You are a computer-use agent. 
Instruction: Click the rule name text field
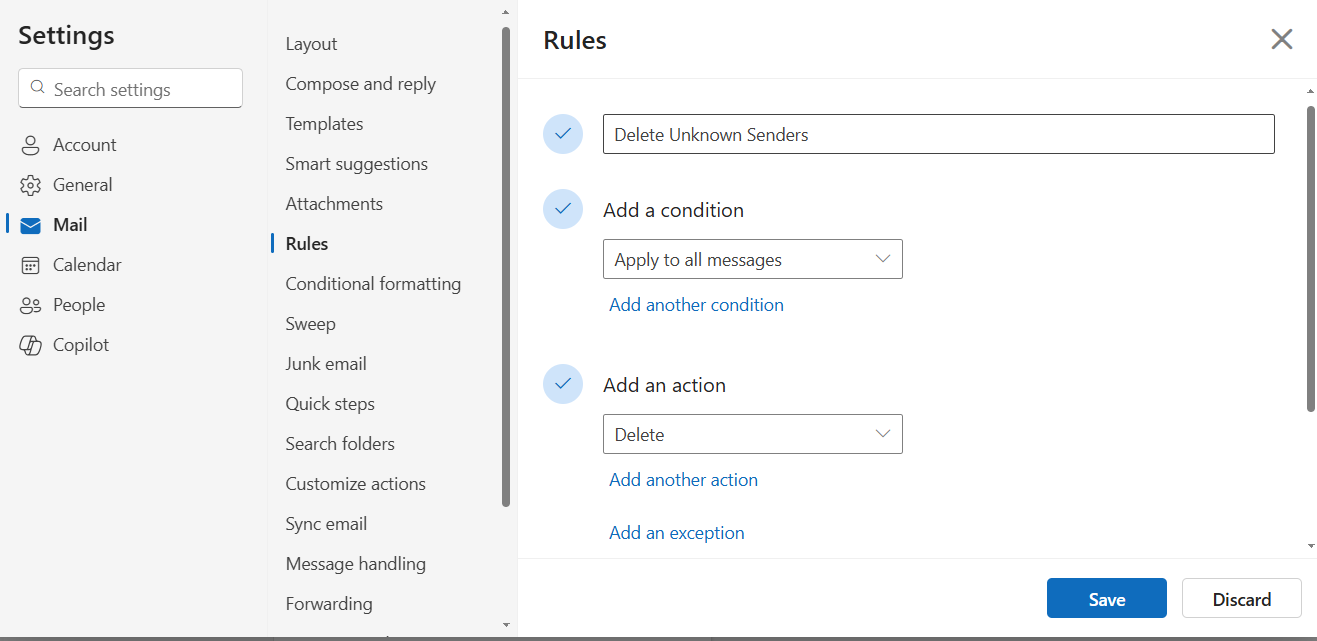coord(938,134)
